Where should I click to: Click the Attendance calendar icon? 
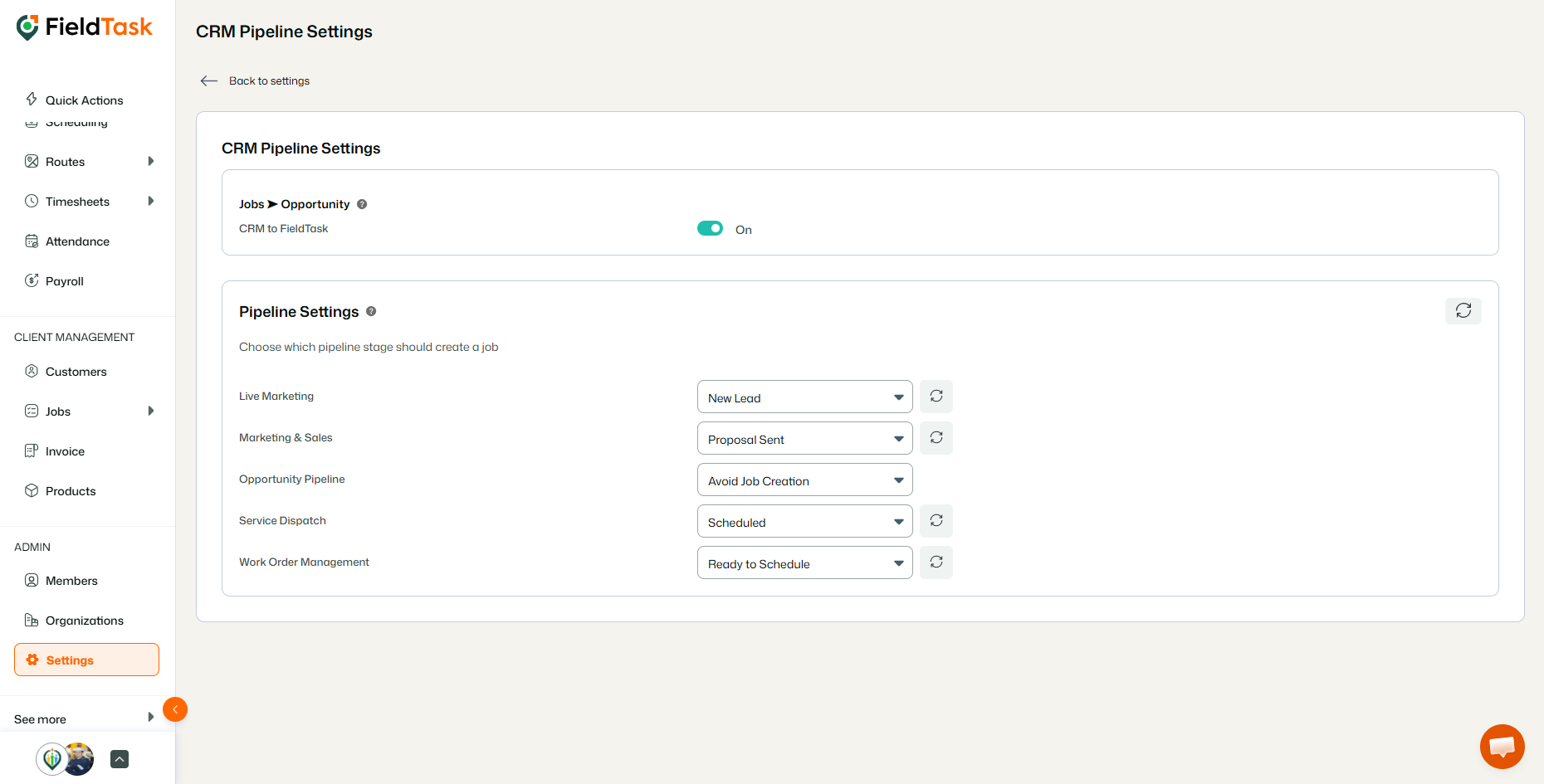(x=32, y=241)
